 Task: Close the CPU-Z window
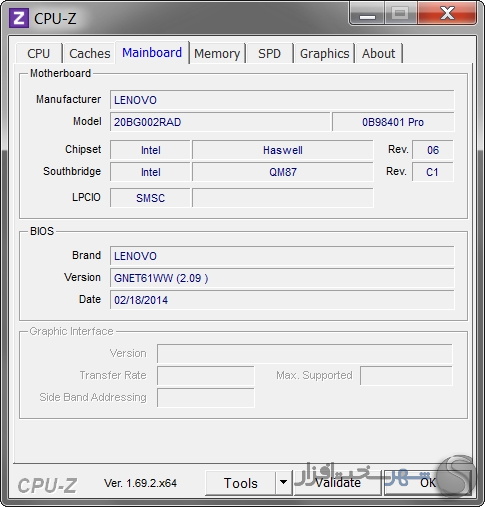point(447,14)
